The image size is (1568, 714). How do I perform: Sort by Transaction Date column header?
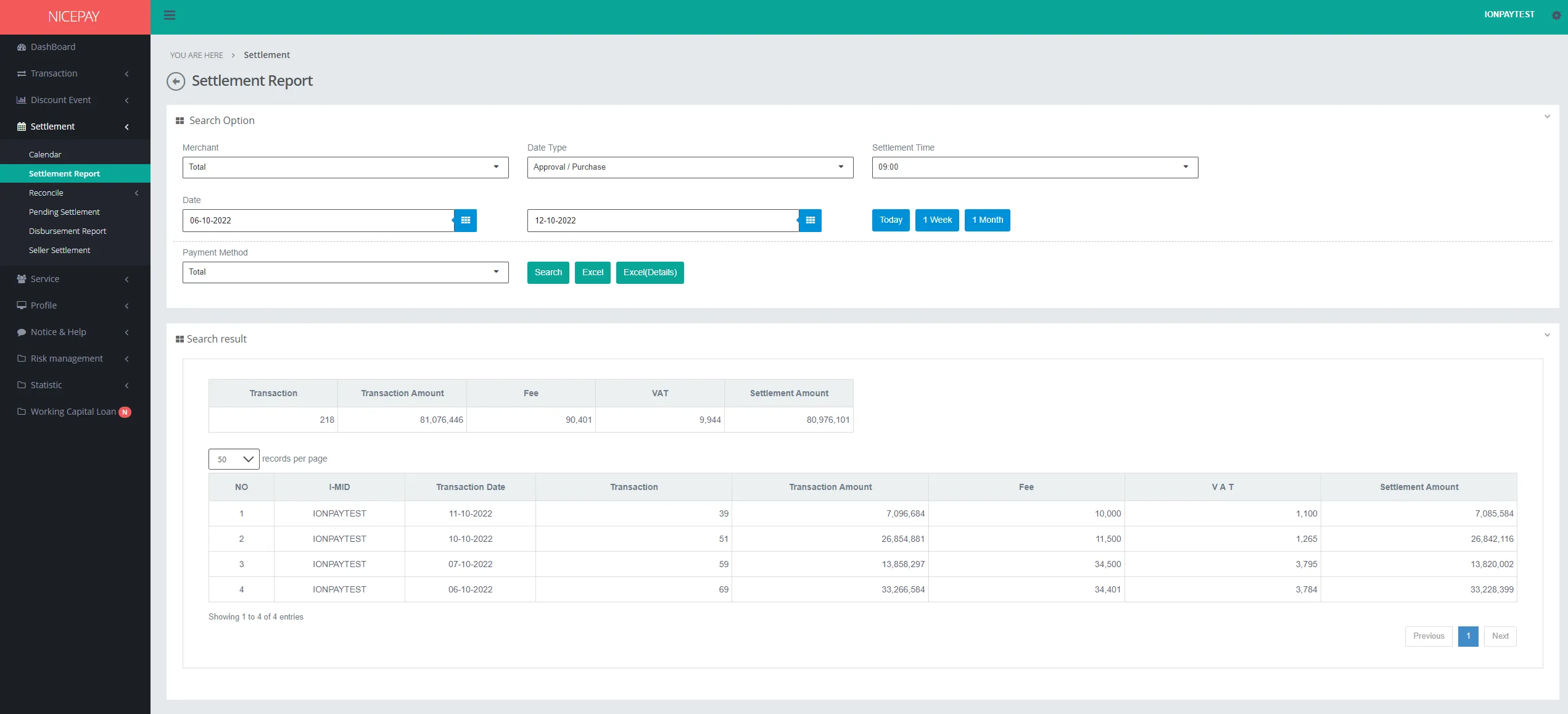coord(471,488)
